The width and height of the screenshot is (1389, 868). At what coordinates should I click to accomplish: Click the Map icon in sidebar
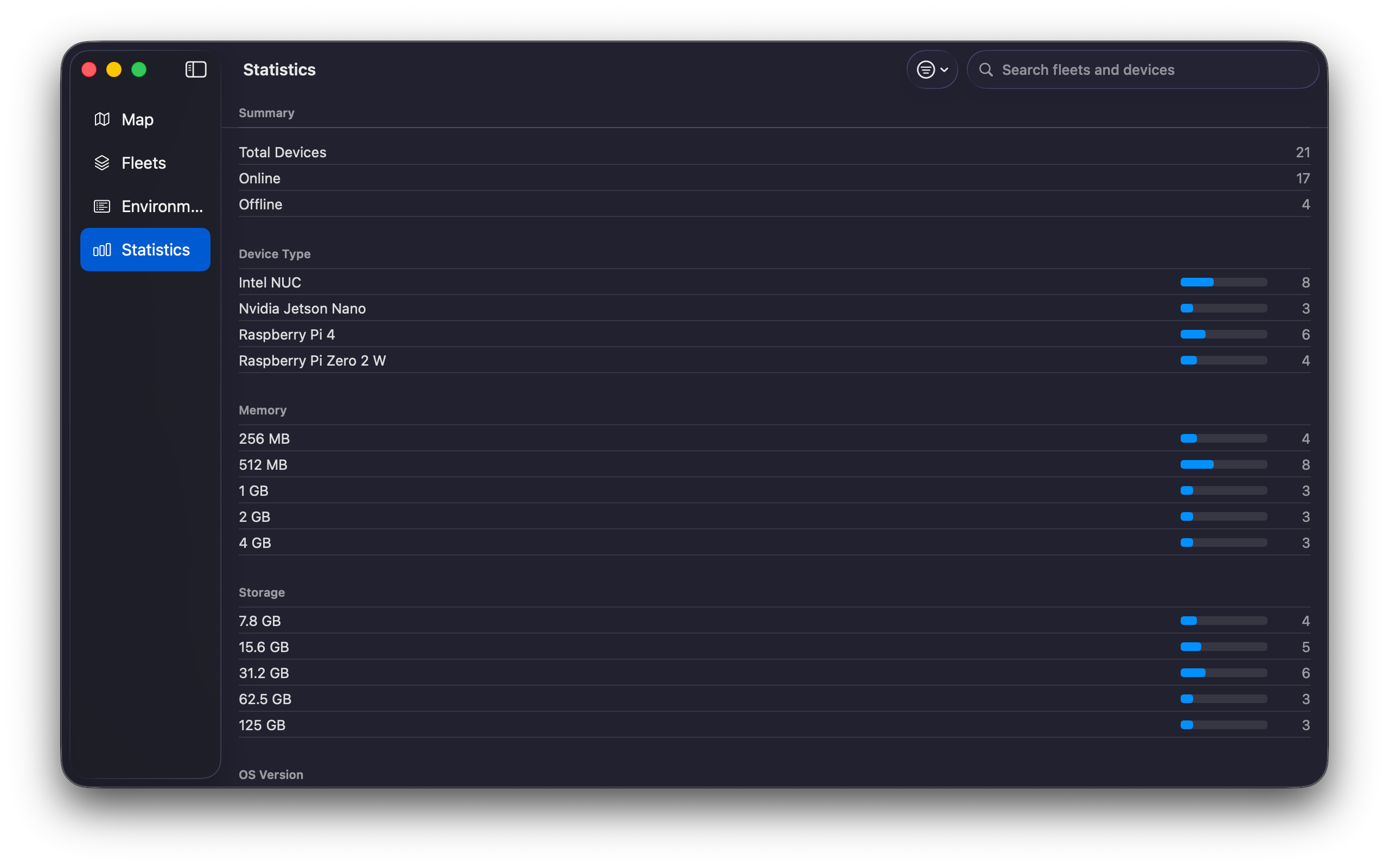tap(102, 119)
